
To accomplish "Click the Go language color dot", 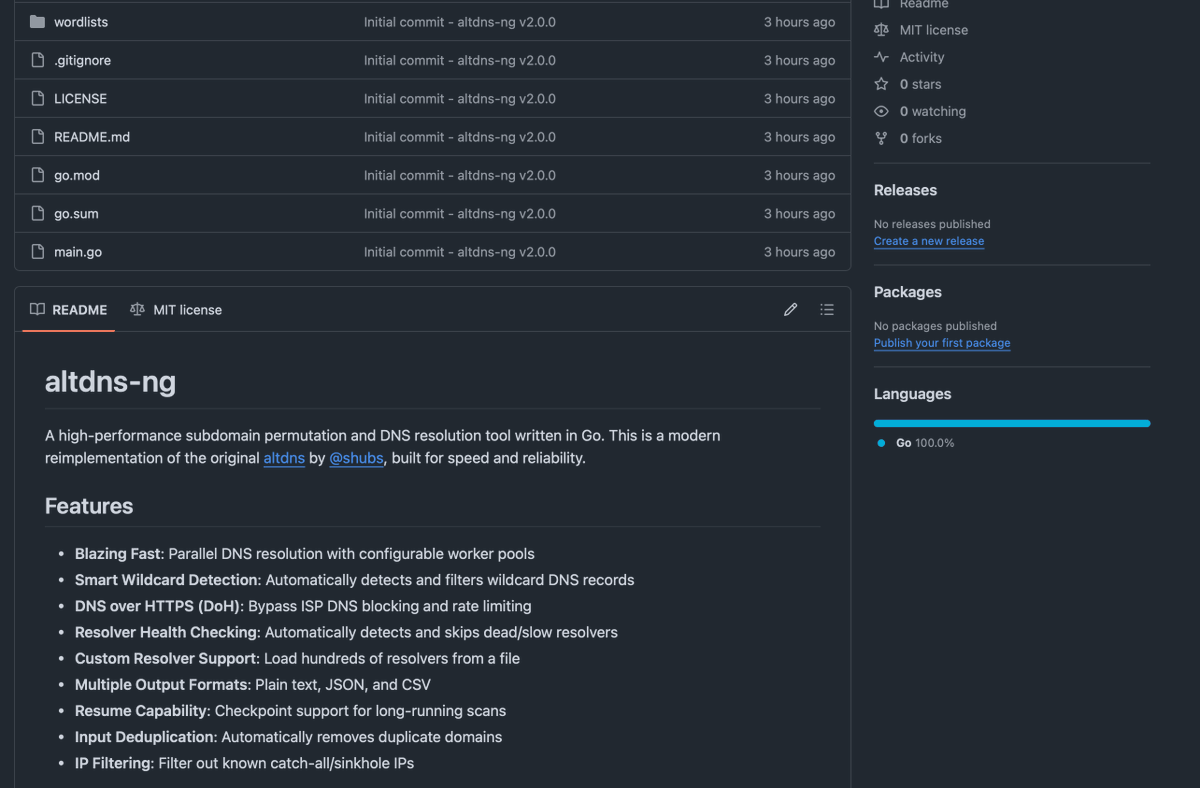I will point(881,443).
